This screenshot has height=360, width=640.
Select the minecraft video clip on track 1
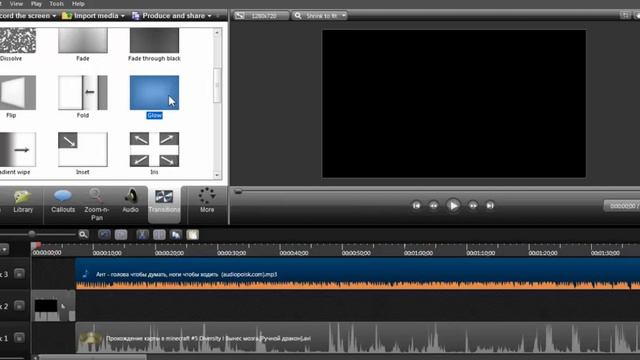click(358, 338)
